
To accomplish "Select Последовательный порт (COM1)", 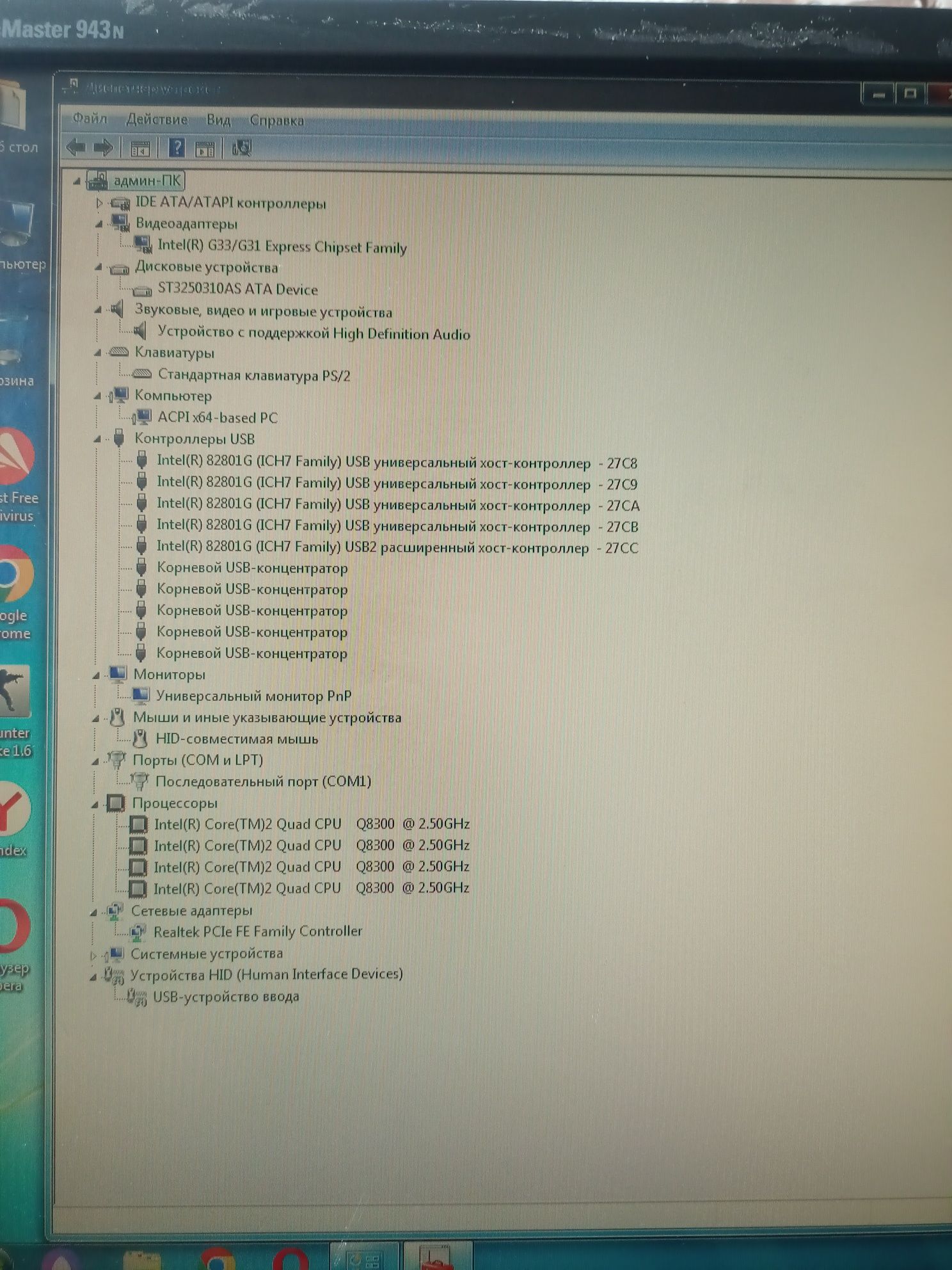I will [x=263, y=781].
